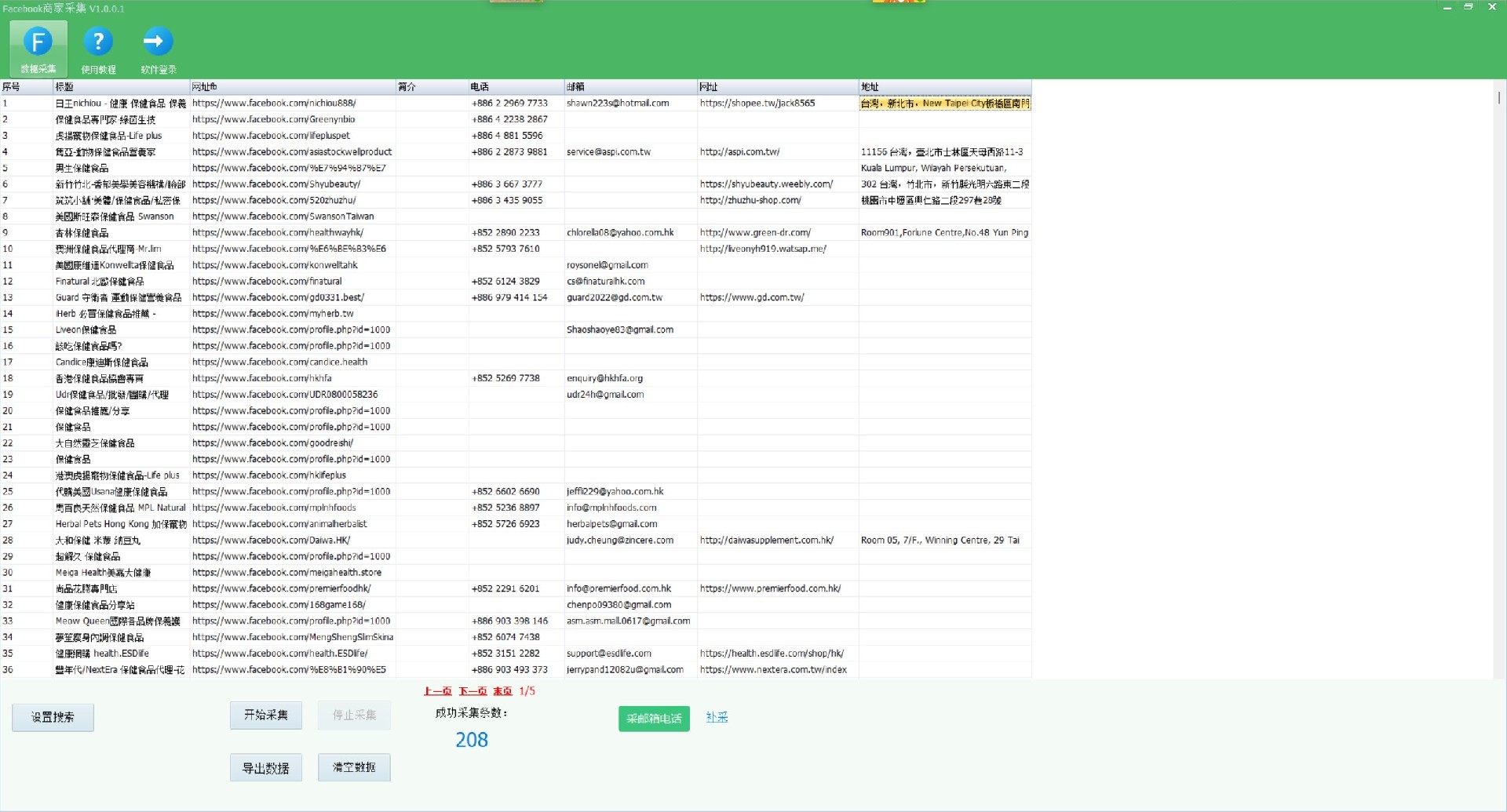Select email service@aspi.com.tw
The height and width of the screenshot is (812, 1507).
[630, 152]
